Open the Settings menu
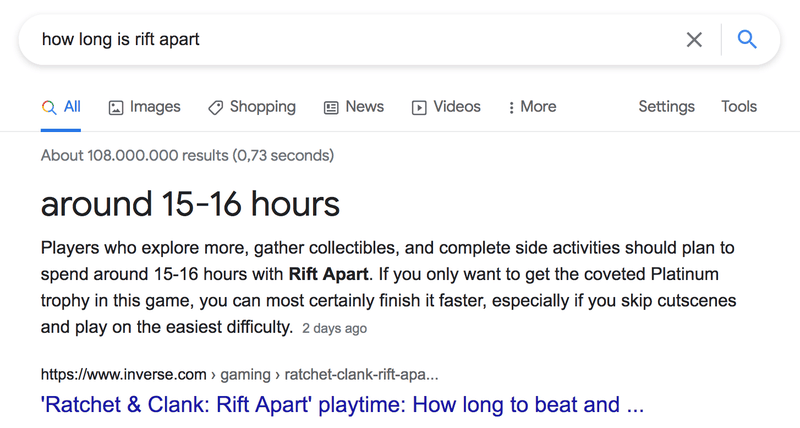The height and width of the screenshot is (428, 800). 666,107
